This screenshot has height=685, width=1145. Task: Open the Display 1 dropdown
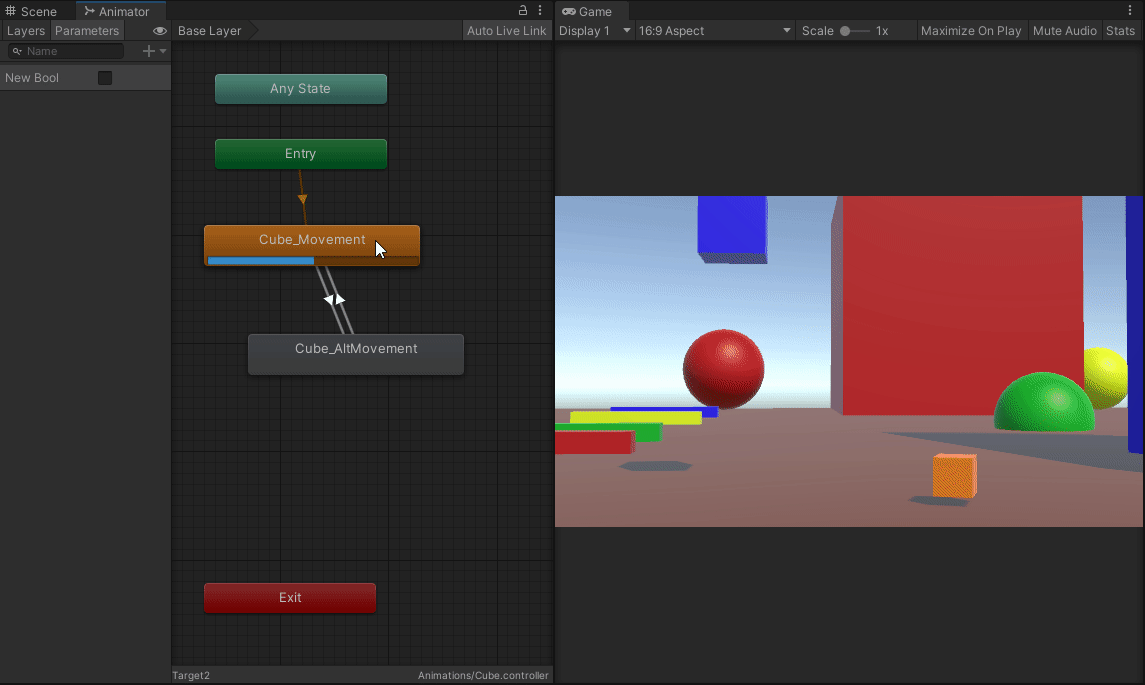coord(593,30)
